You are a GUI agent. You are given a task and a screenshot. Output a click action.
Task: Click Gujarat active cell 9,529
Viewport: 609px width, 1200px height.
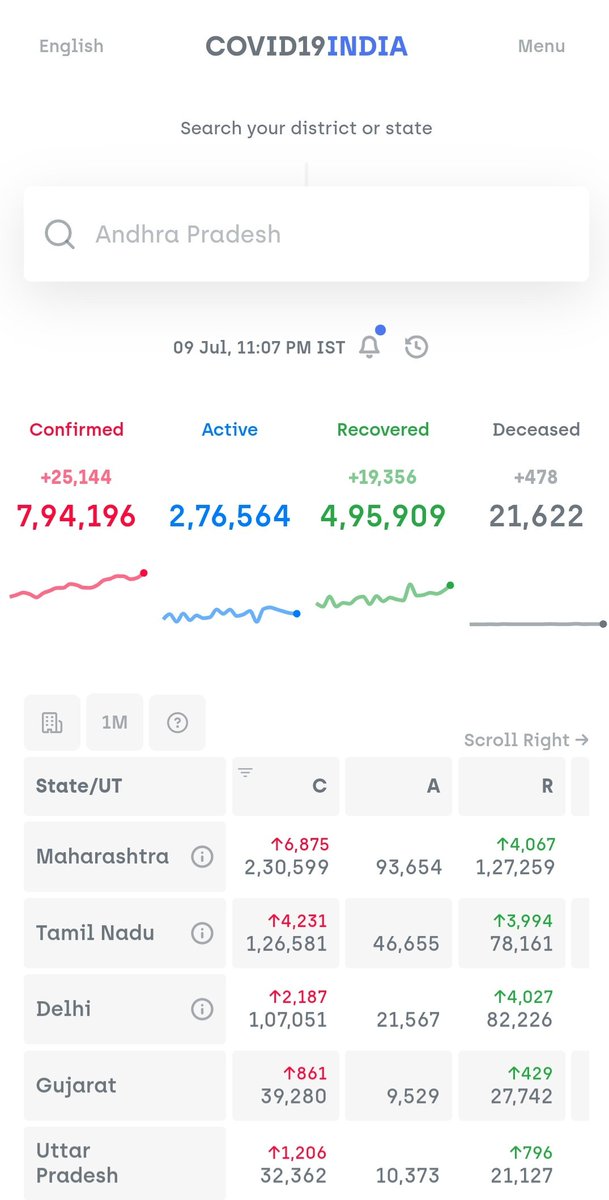pyautogui.click(x=399, y=1085)
